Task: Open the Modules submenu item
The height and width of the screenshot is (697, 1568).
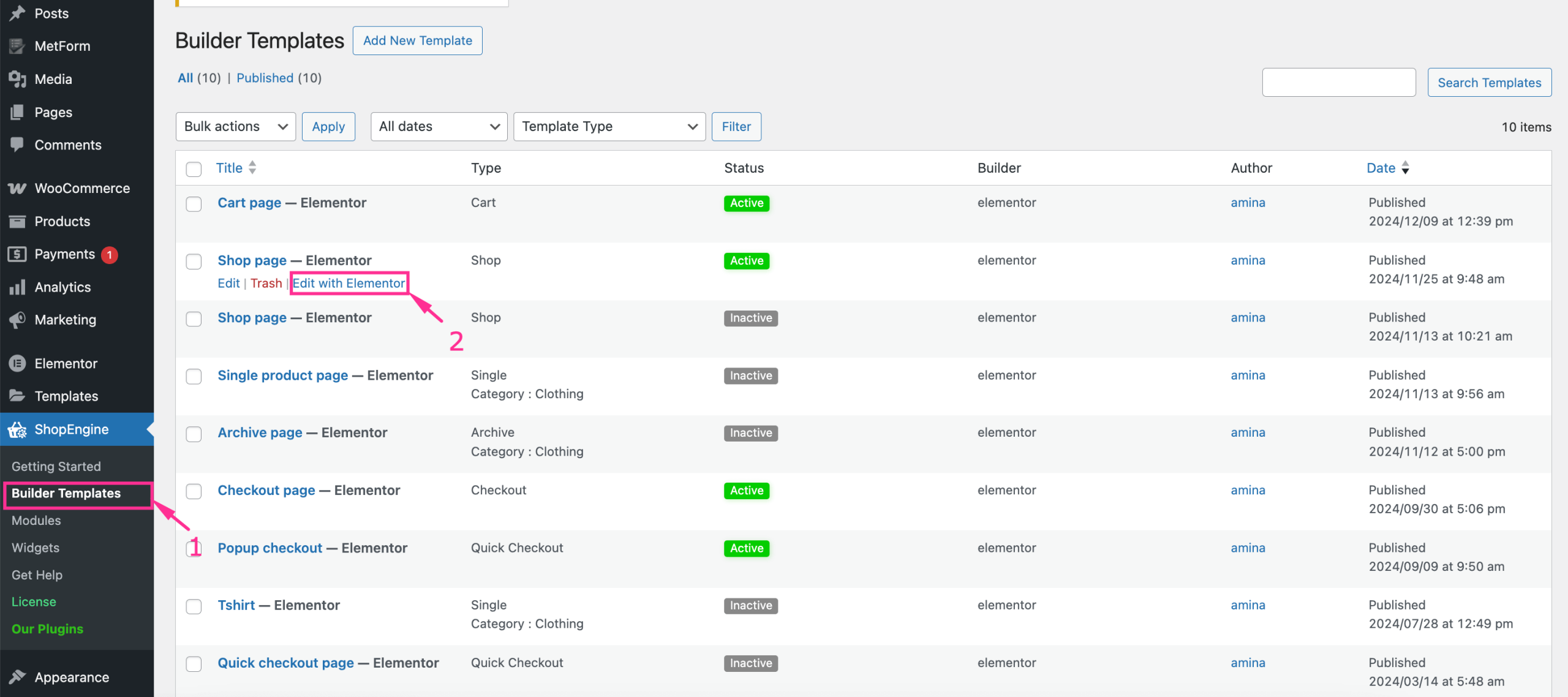Action: [36, 520]
